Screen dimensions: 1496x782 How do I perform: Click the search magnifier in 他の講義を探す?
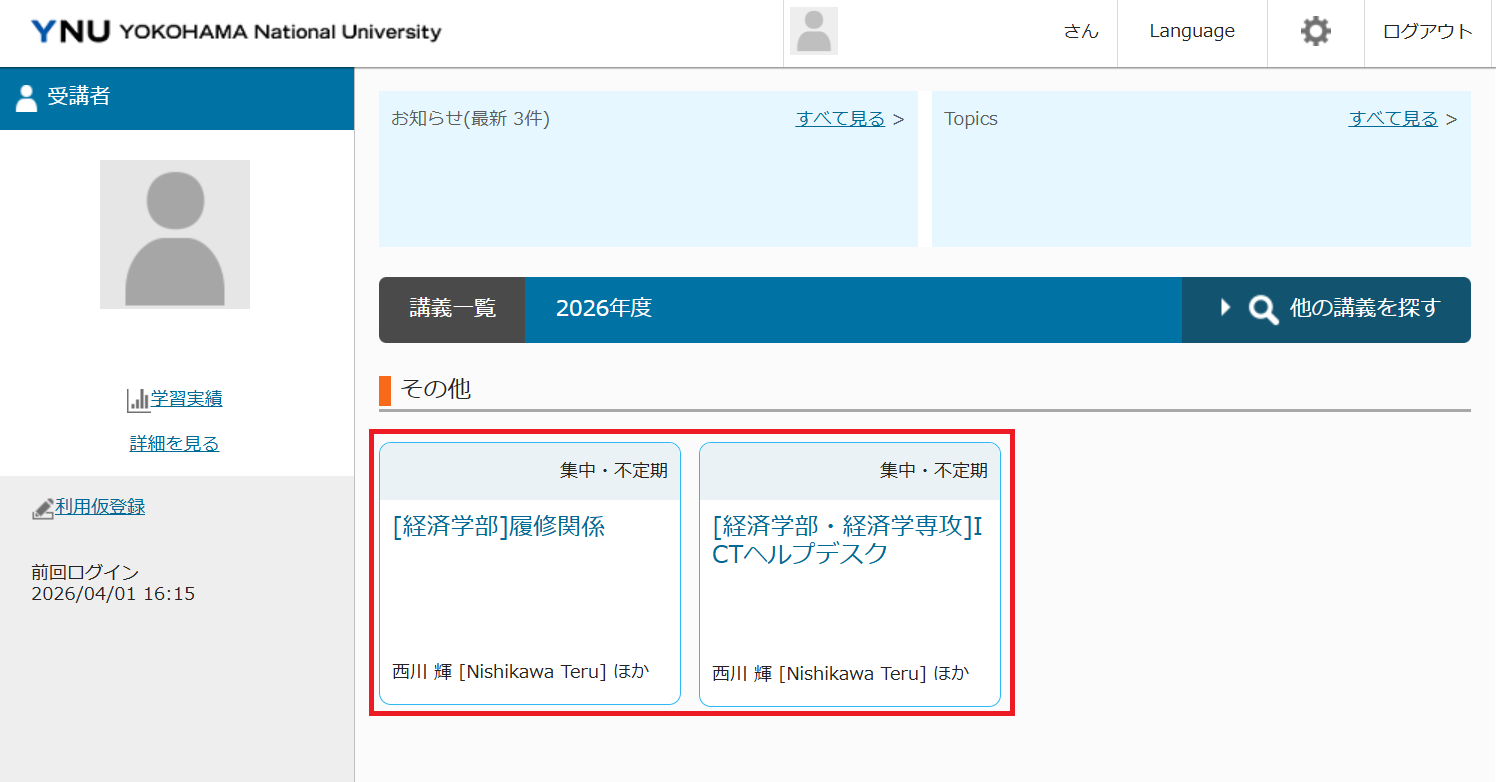pos(1262,310)
